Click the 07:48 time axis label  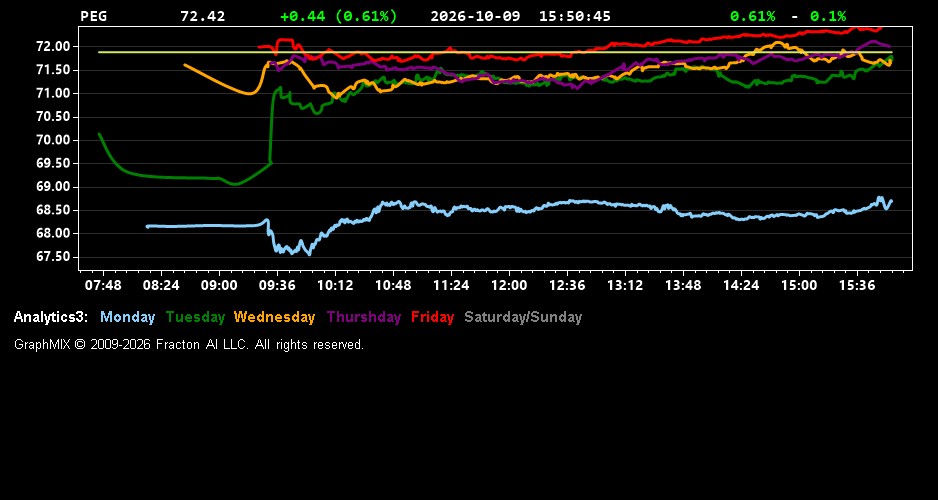[103, 285]
